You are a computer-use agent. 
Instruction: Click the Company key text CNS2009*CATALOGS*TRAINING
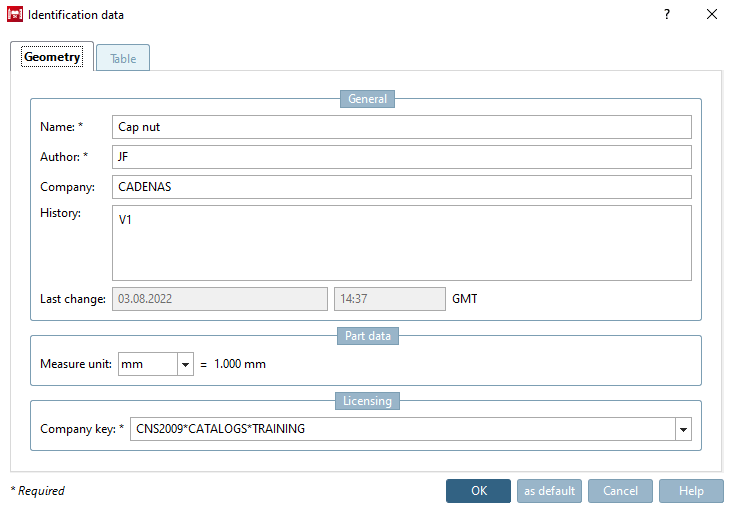click(220, 430)
